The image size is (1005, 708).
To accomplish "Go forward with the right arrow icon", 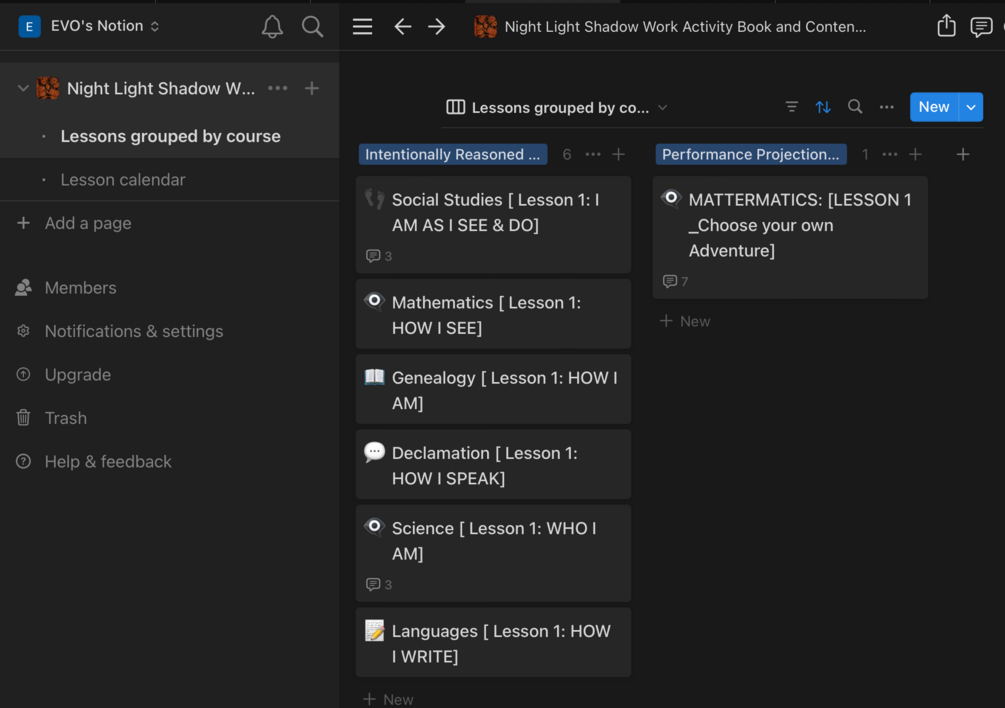I will 437,27.
